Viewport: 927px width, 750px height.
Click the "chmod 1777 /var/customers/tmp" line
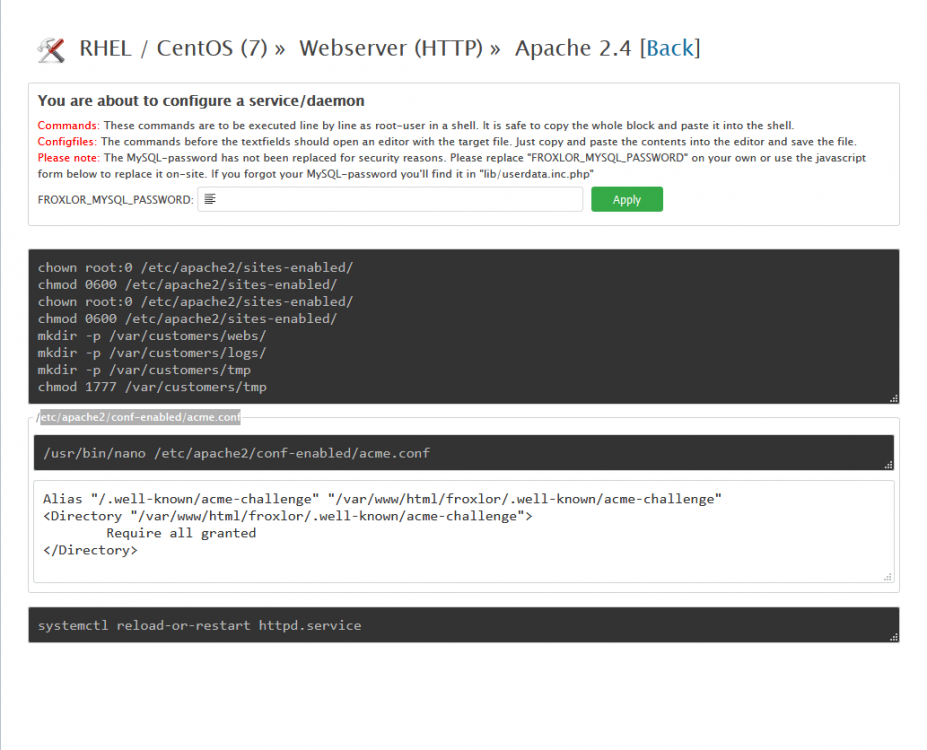(152, 387)
